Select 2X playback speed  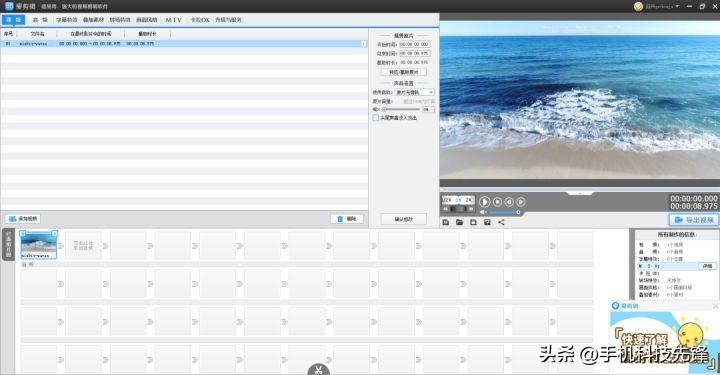point(469,200)
